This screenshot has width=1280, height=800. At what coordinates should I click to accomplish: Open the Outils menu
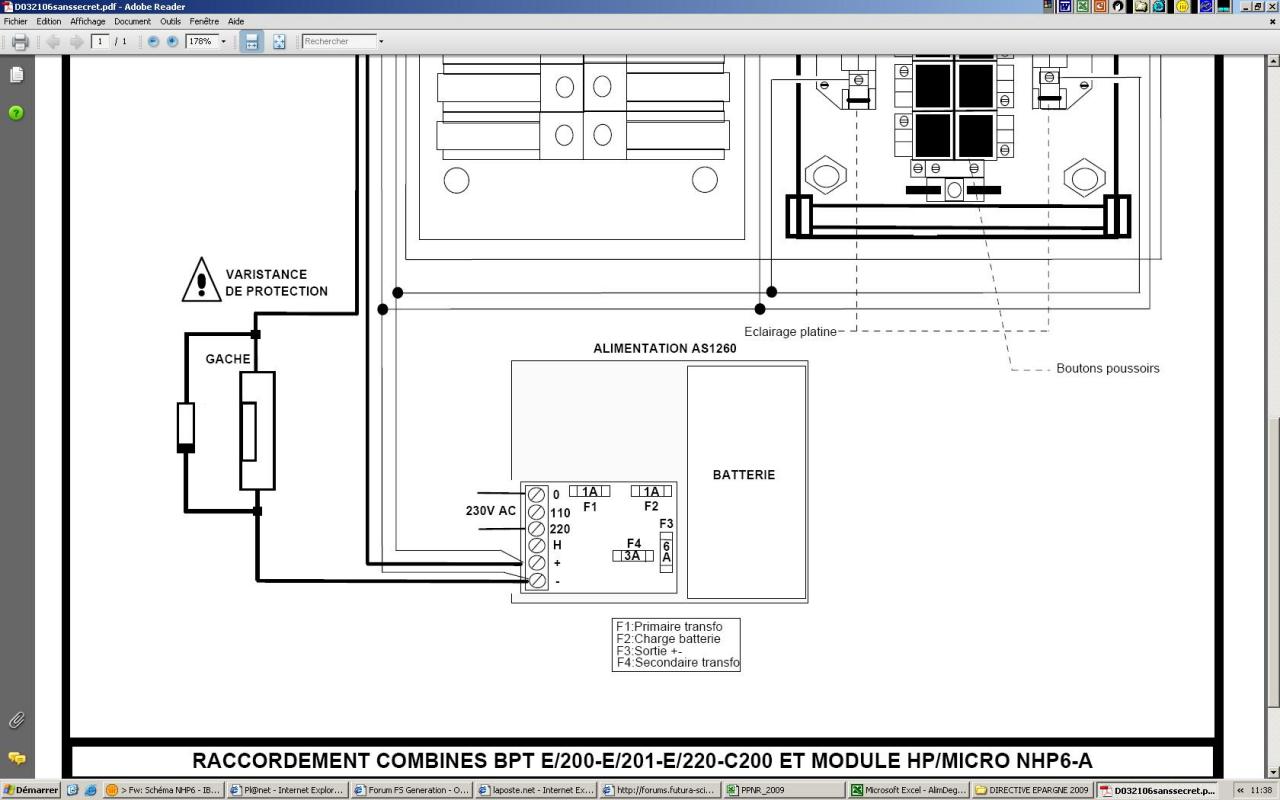170,21
